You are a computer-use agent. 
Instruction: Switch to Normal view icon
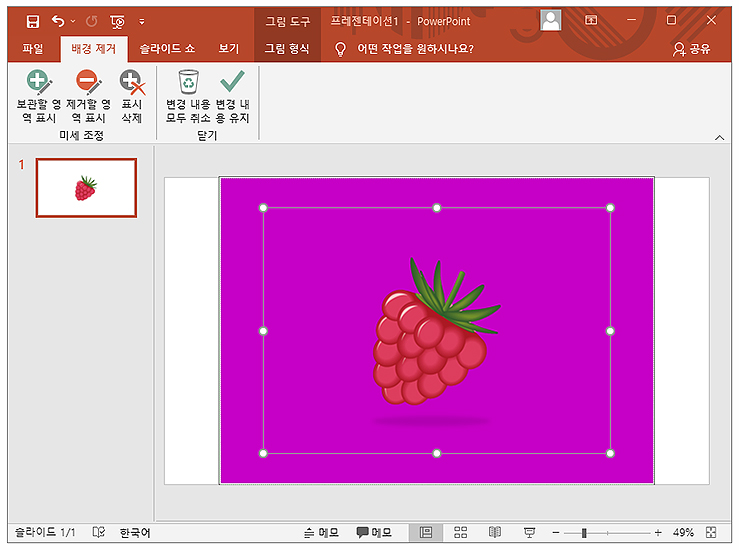pos(426,533)
